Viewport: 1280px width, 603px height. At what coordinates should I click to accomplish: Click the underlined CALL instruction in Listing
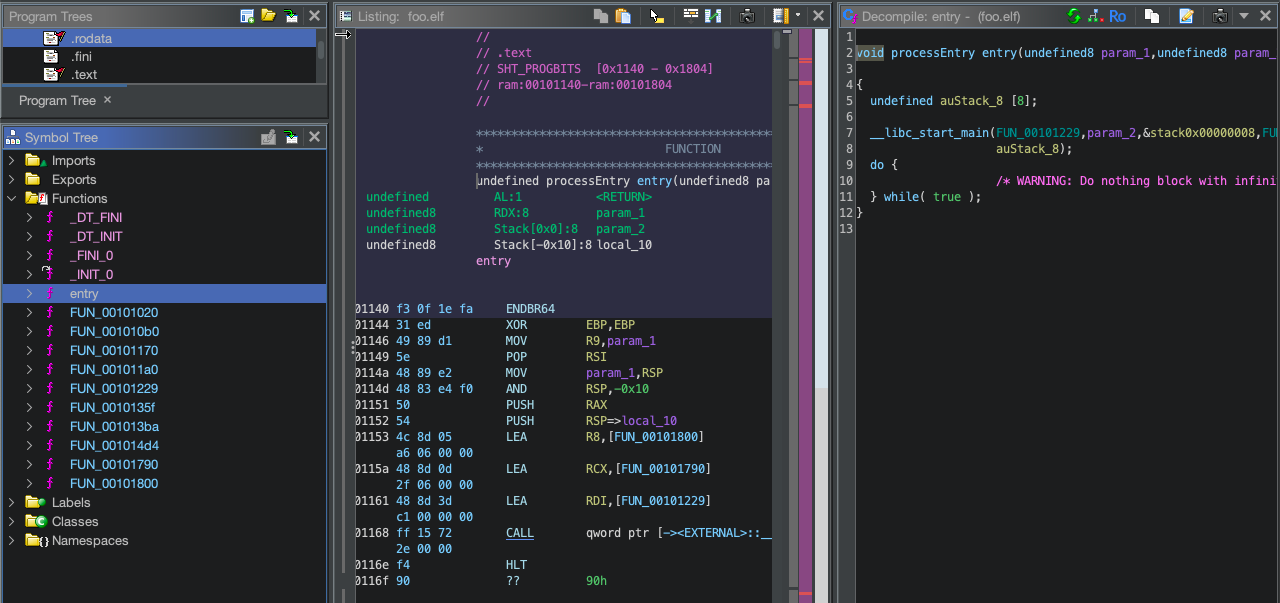(520, 533)
